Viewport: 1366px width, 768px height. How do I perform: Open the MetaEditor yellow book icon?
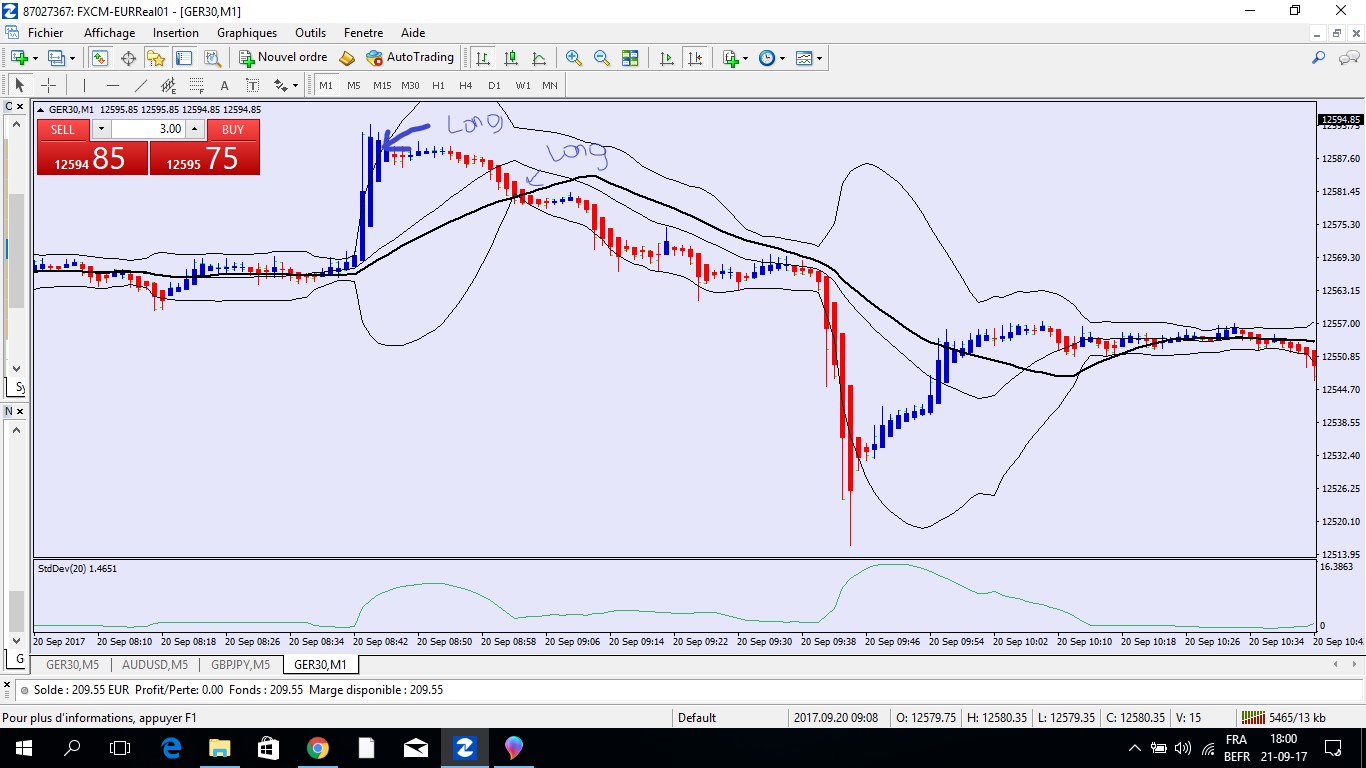[x=347, y=58]
